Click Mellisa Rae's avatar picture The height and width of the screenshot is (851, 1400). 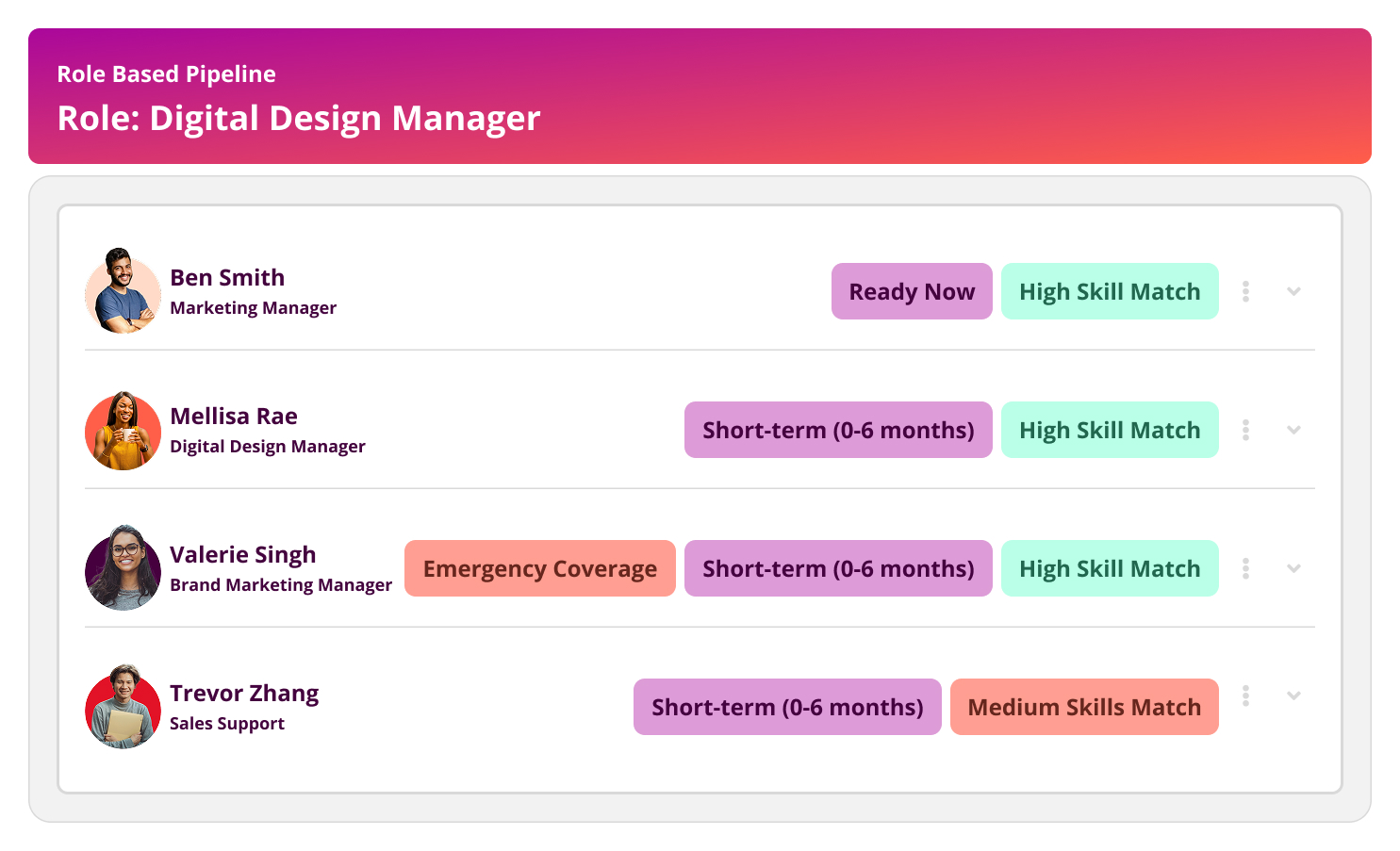click(123, 431)
